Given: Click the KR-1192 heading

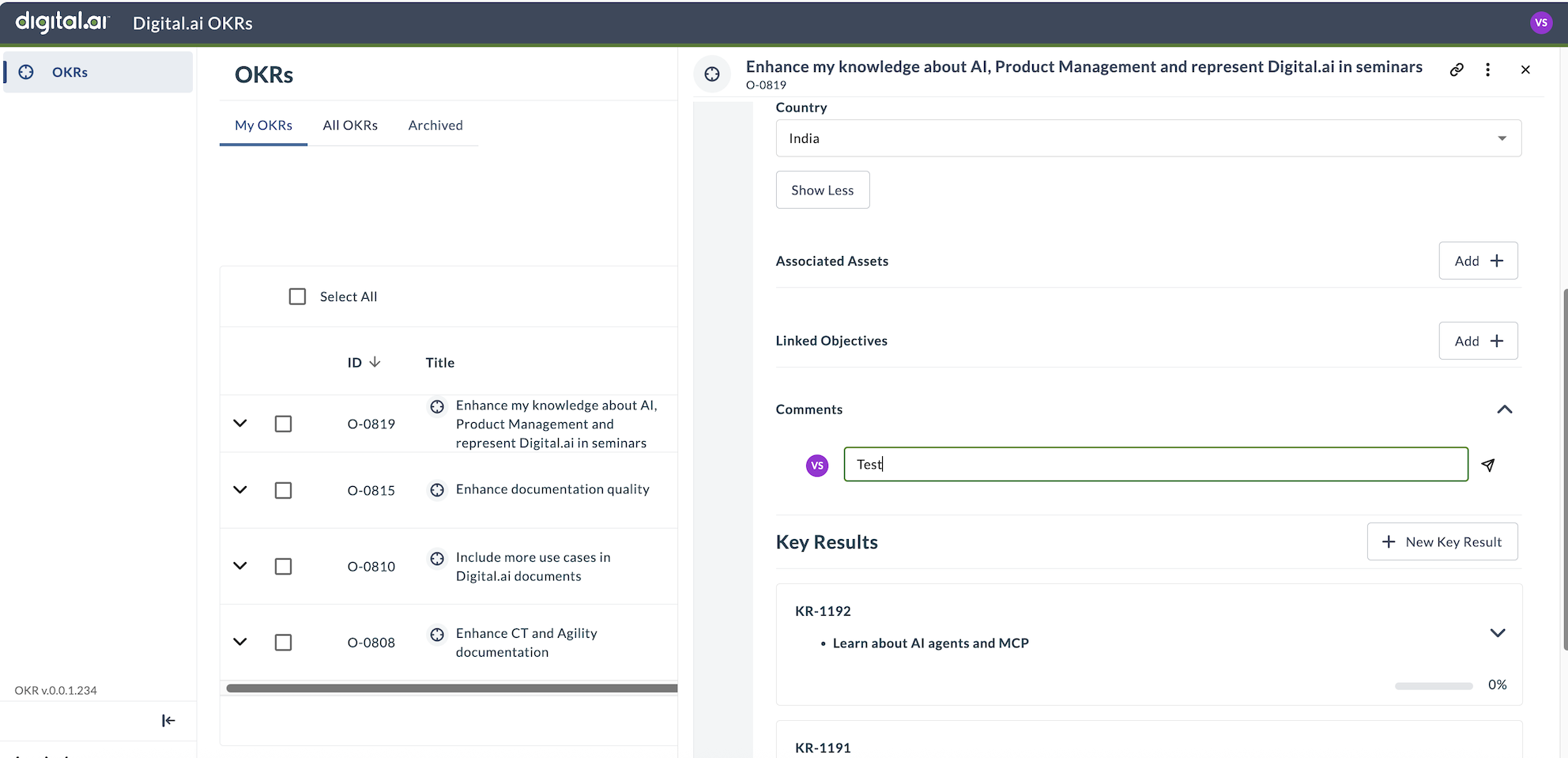Looking at the screenshot, I should click(x=823, y=611).
